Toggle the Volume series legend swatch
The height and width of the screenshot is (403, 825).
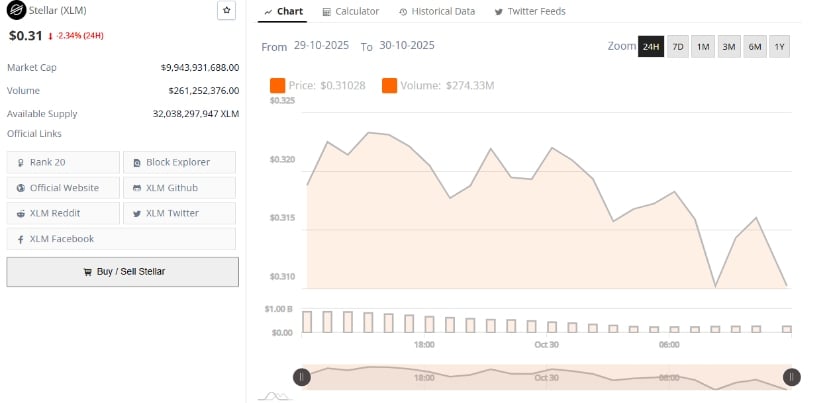pos(388,86)
